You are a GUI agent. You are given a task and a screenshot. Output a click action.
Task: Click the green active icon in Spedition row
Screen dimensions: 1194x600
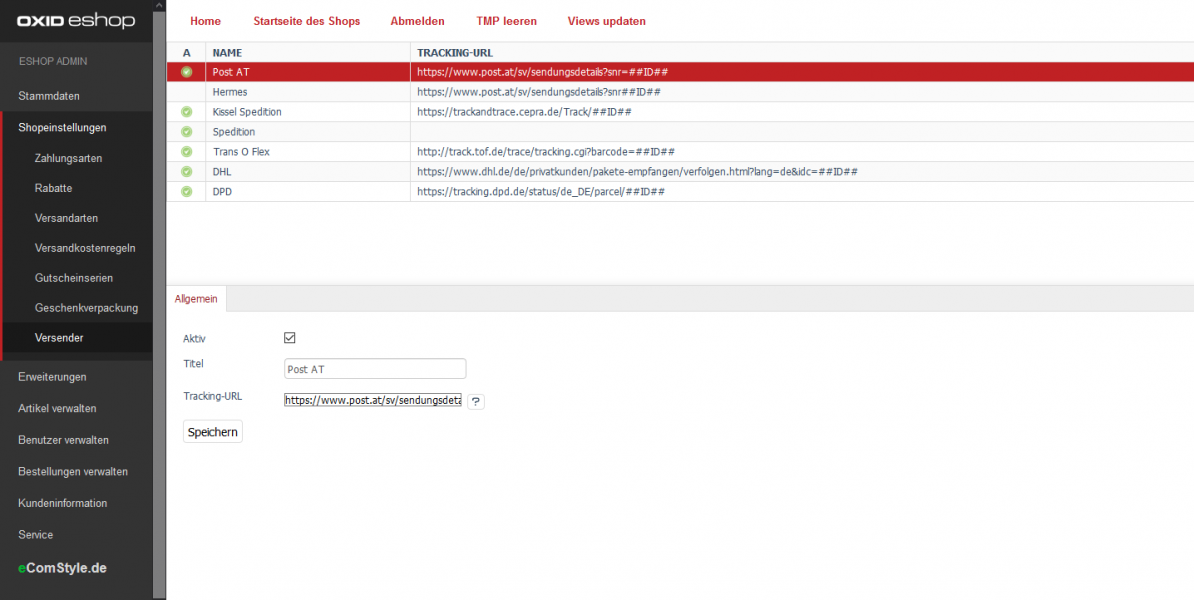(187, 132)
